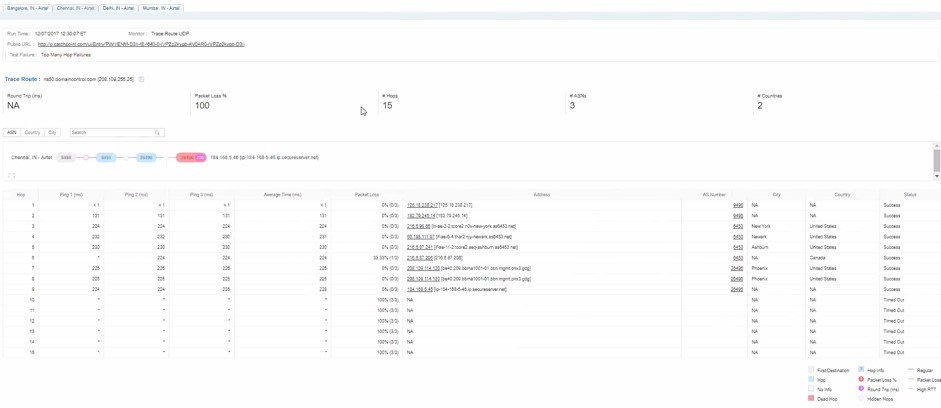
Task: Click the blue 6453 ASN node in the route map
Action: pyautogui.click(x=106, y=157)
